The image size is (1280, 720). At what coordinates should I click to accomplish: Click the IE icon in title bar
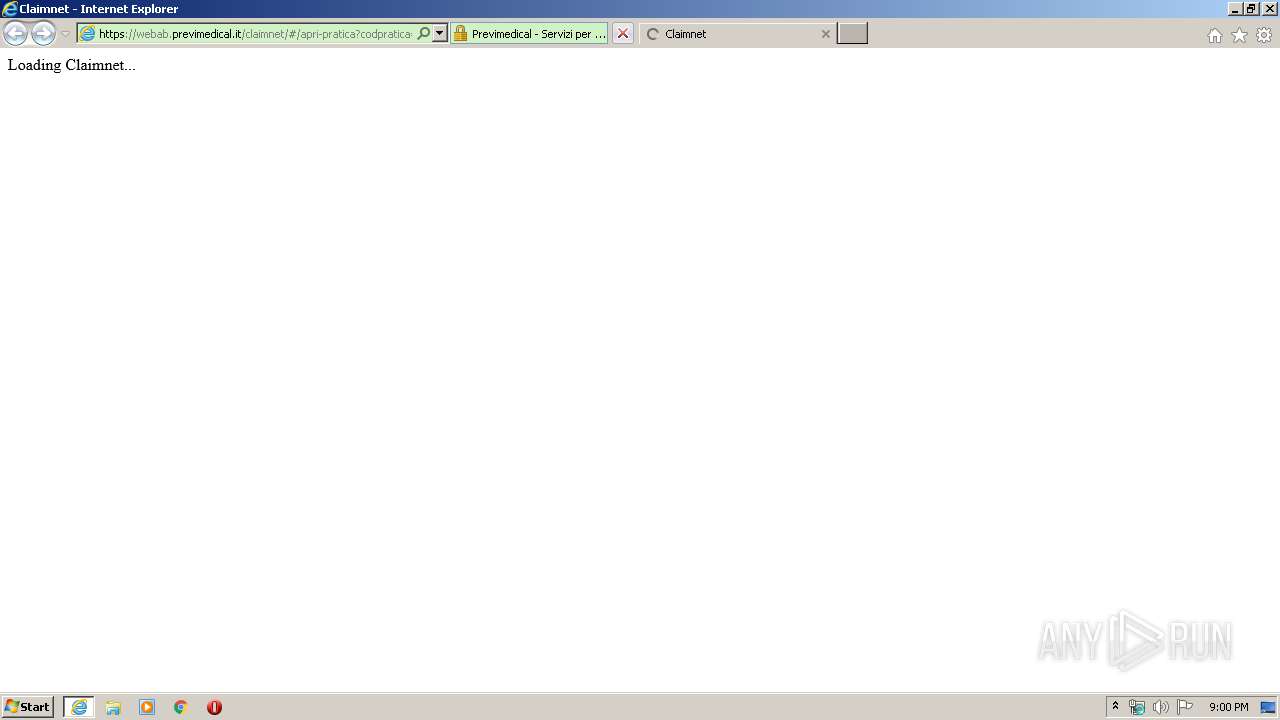[9, 9]
